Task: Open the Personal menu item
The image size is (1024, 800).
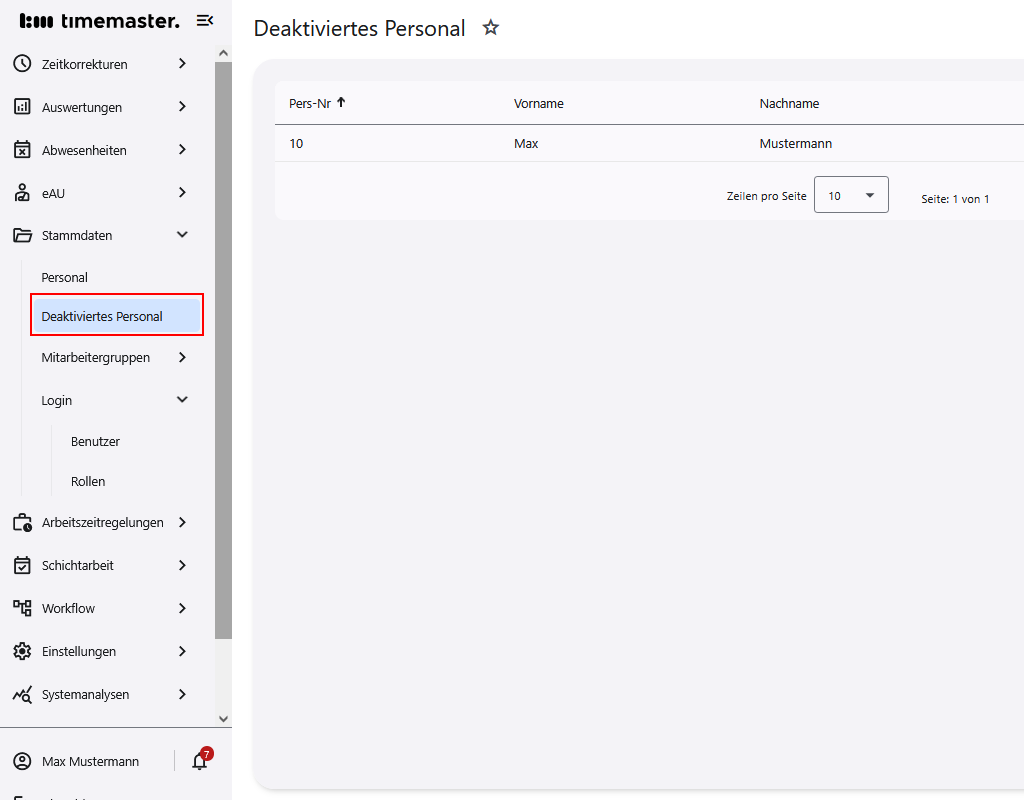Action: (x=65, y=277)
